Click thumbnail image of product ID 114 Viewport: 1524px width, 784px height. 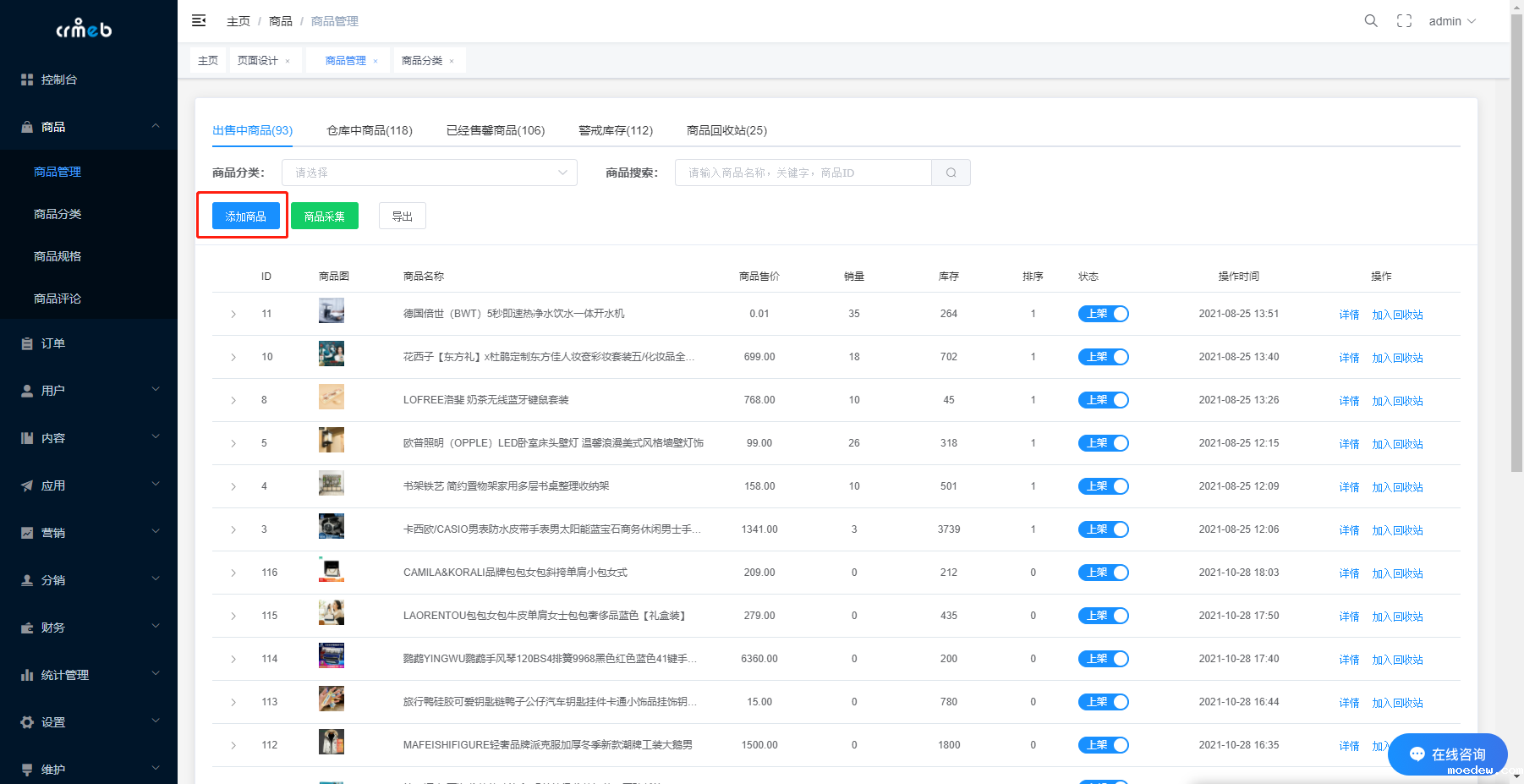pos(331,656)
